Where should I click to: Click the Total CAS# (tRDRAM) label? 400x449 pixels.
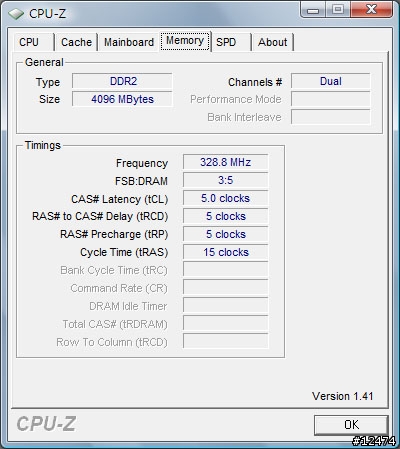click(x=115, y=325)
